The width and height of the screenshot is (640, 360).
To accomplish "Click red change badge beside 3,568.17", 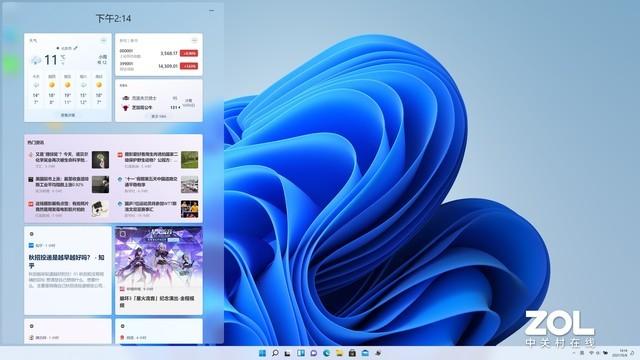I will 189,53.
